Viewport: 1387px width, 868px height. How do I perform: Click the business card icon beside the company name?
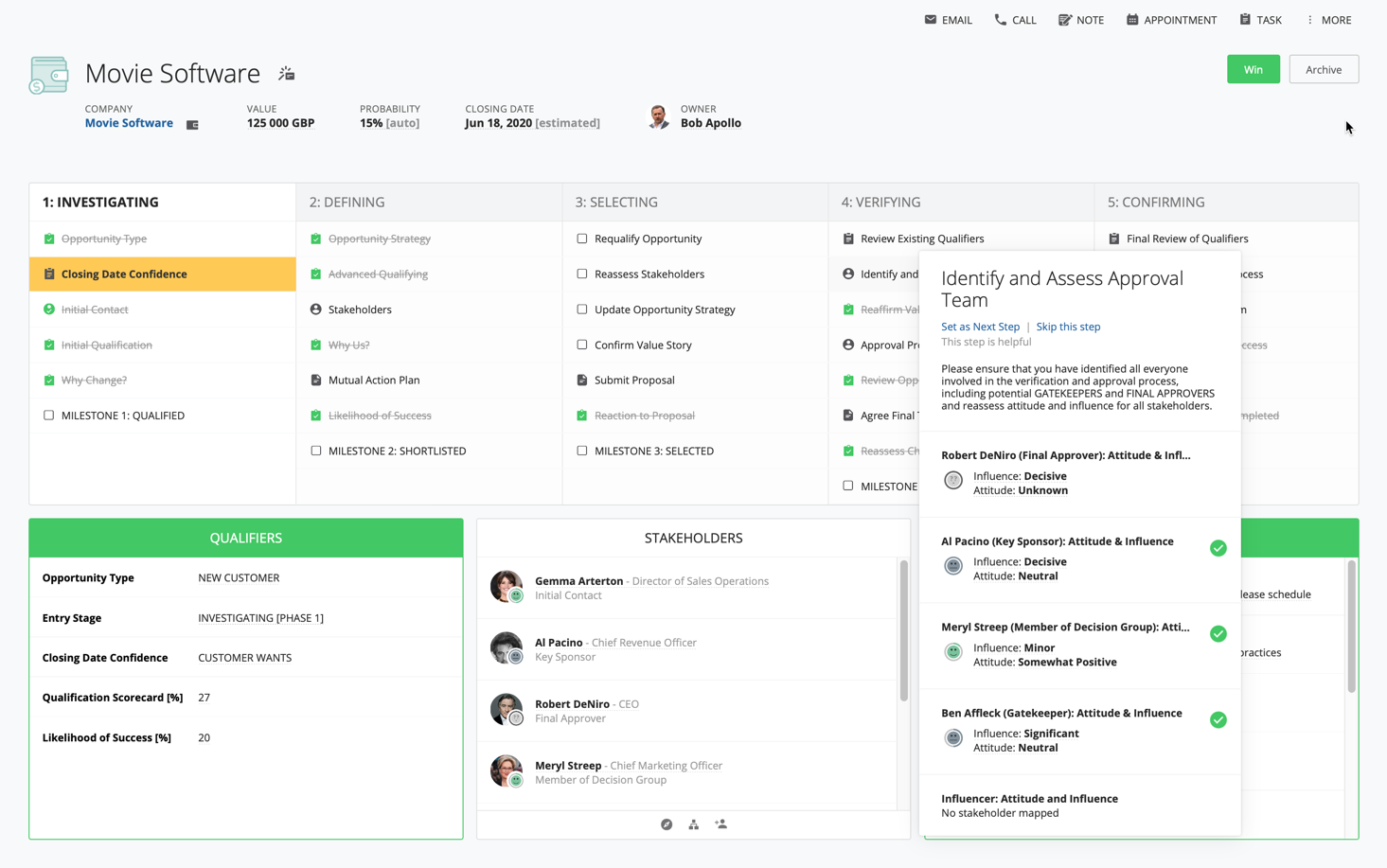tap(192, 123)
